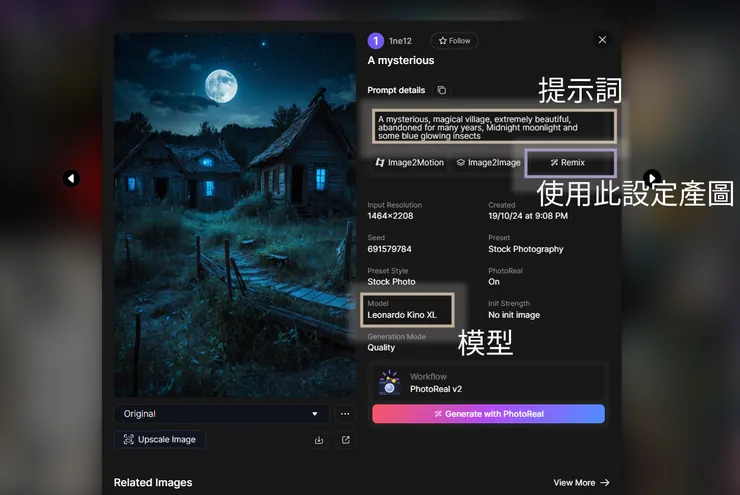This screenshot has height=495, width=740.
Task: Follow the user 1ne12
Action: 454,41
